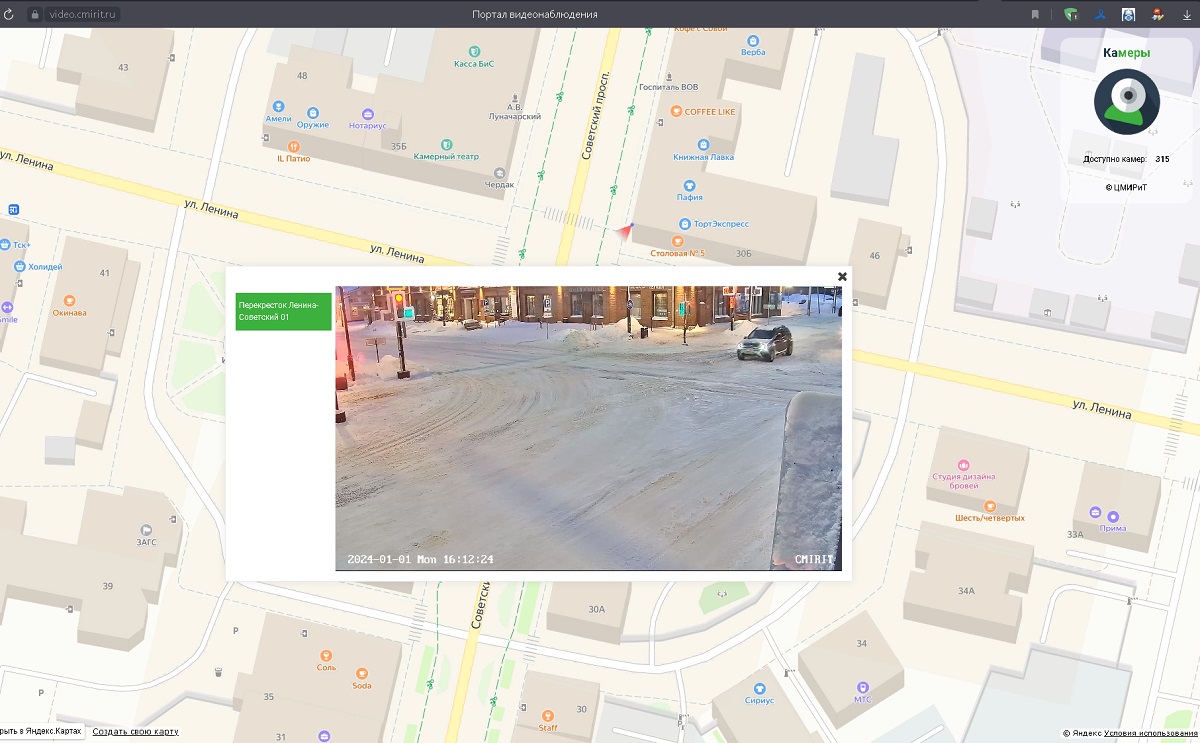Click the ТортЭкспресс place icon

(685, 223)
